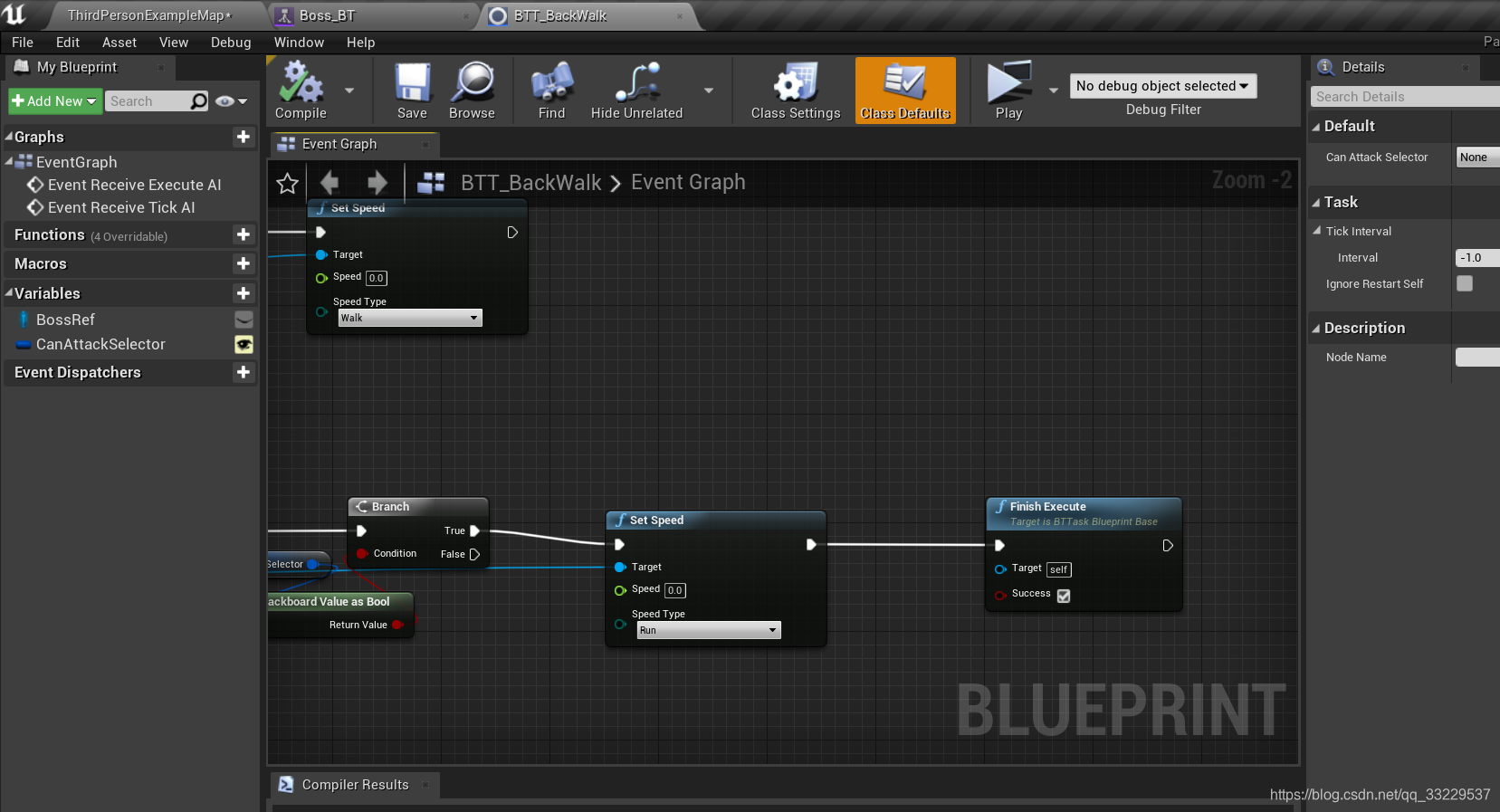The image size is (1500, 812).
Task: Add a new macro with plus icon
Action: (244, 263)
